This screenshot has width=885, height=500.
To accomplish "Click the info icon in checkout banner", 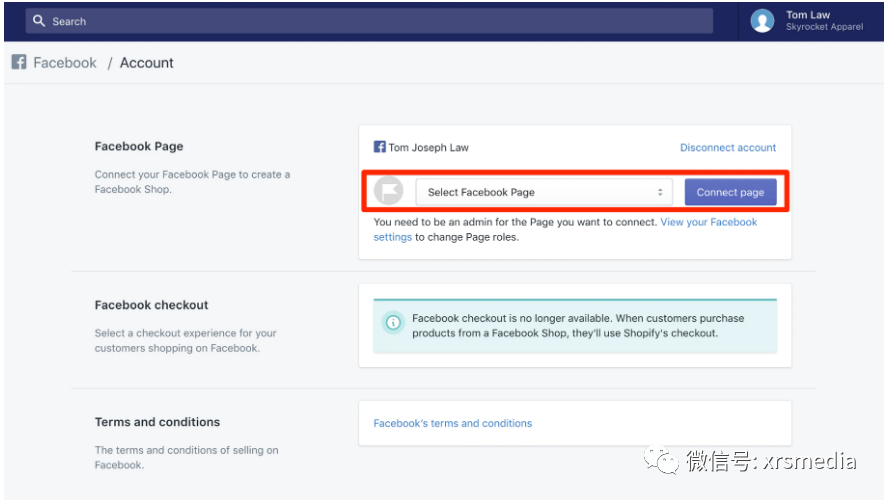I will pyautogui.click(x=393, y=322).
